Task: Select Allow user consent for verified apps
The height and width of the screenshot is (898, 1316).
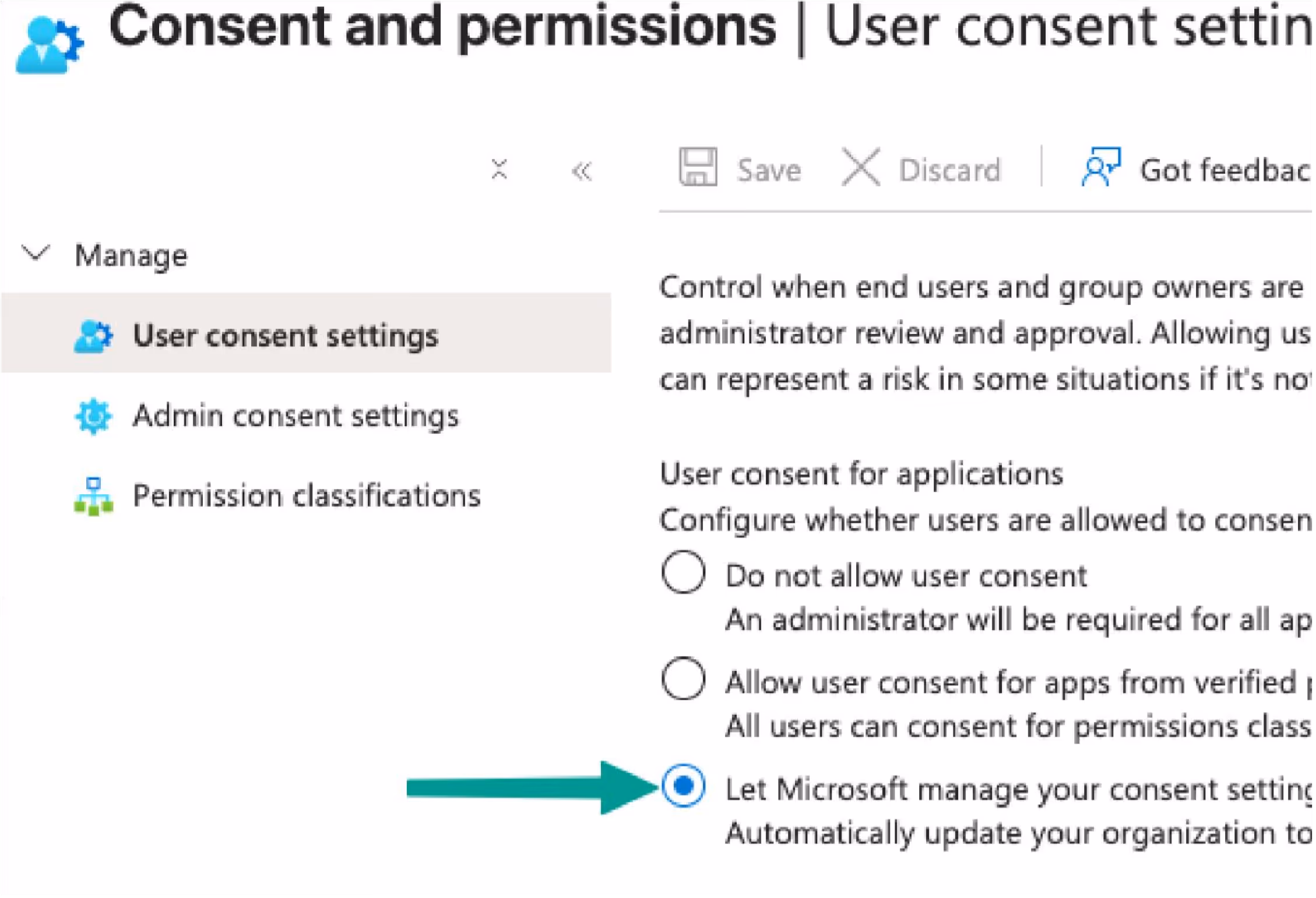Action: 683,678
